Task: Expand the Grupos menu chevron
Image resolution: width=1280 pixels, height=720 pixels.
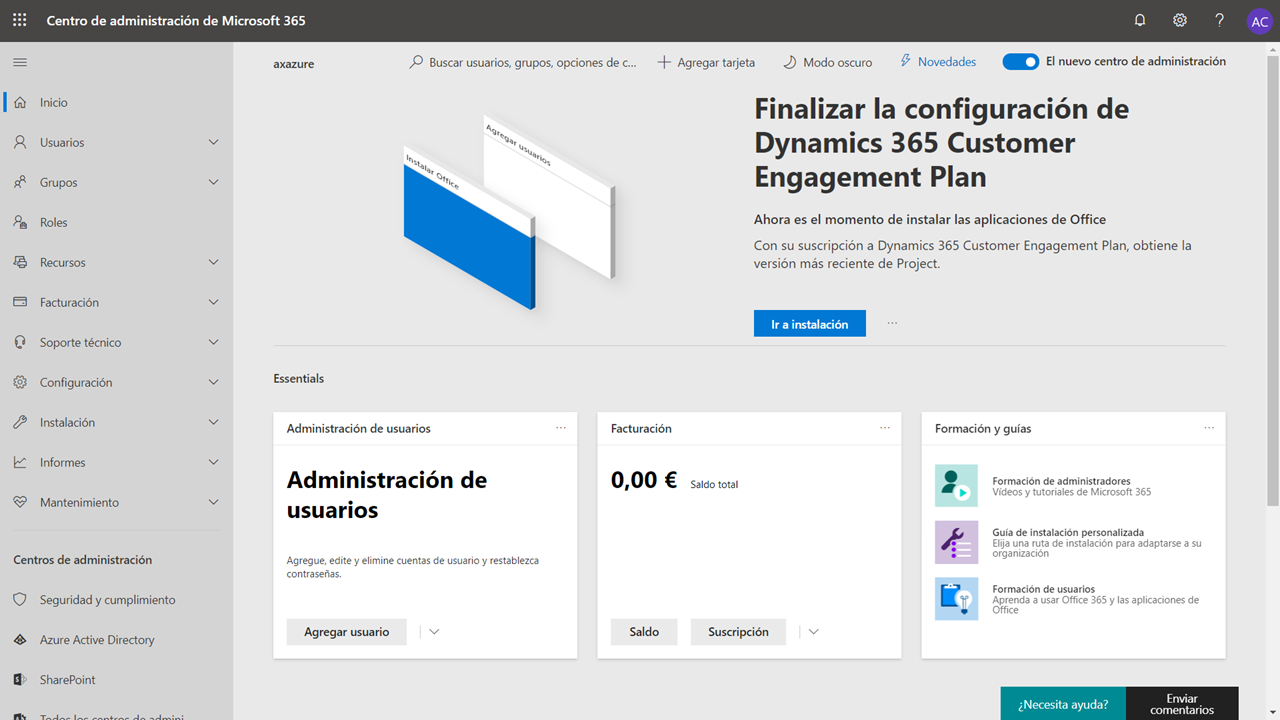Action: (x=213, y=182)
